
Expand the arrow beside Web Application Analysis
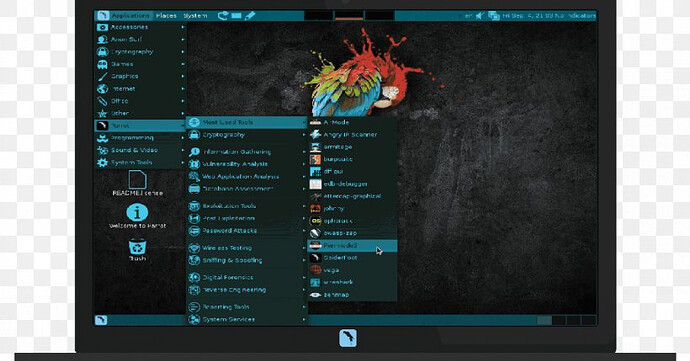click(x=304, y=177)
